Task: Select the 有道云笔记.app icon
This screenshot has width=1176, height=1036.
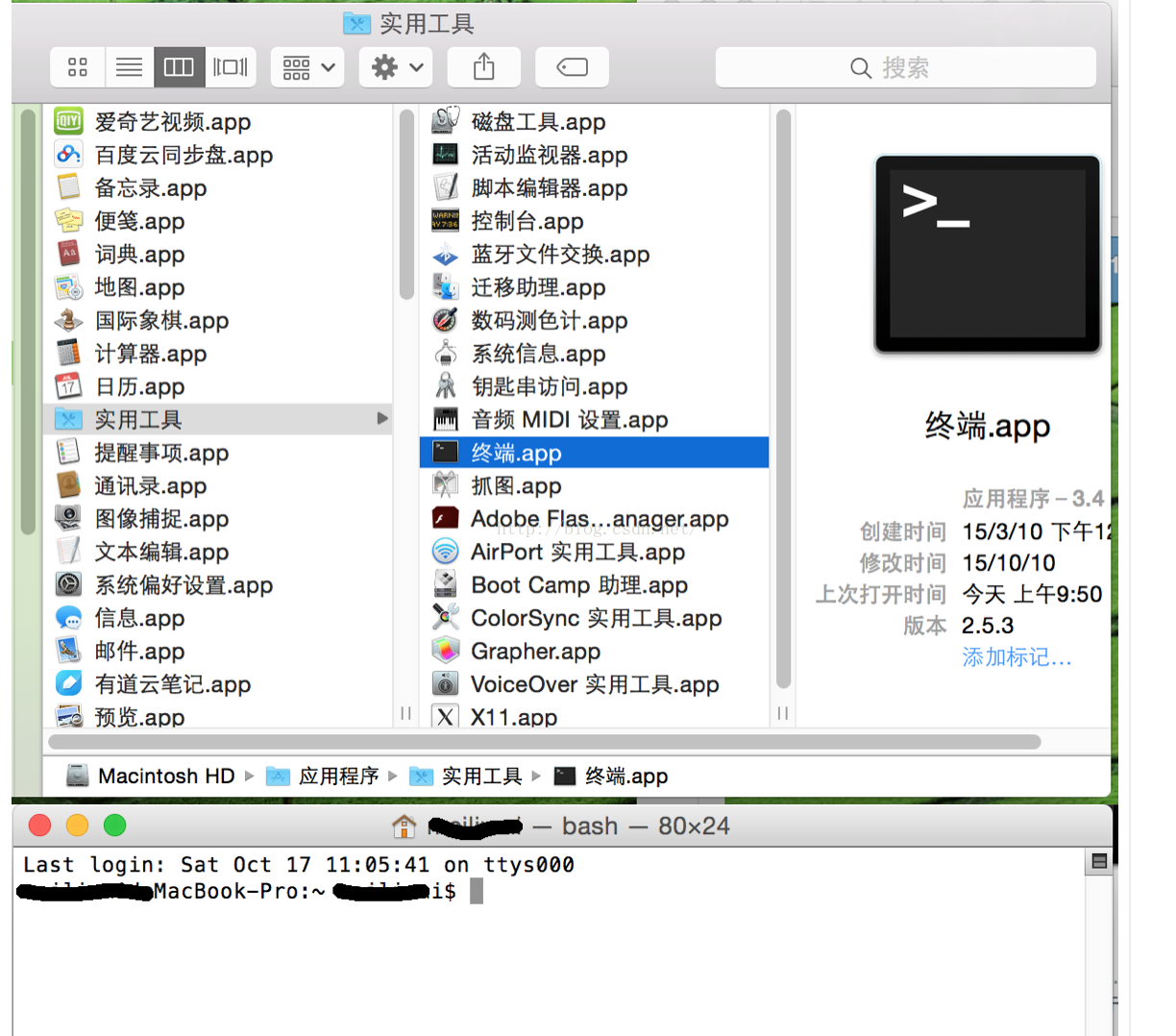Action: pos(68,683)
